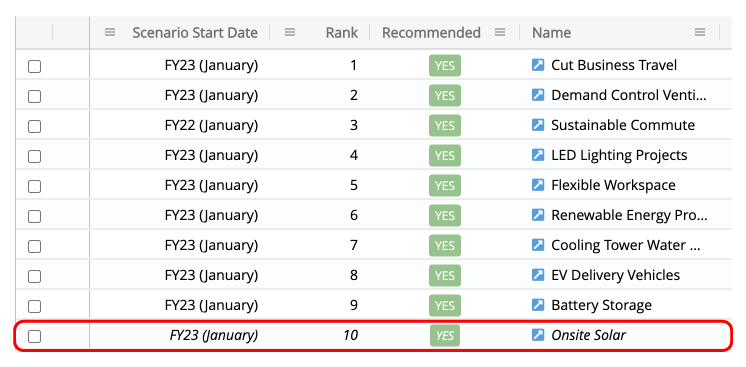Tick the checkbox for Cut Business Travel

pyautogui.click(x=34, y=66)
